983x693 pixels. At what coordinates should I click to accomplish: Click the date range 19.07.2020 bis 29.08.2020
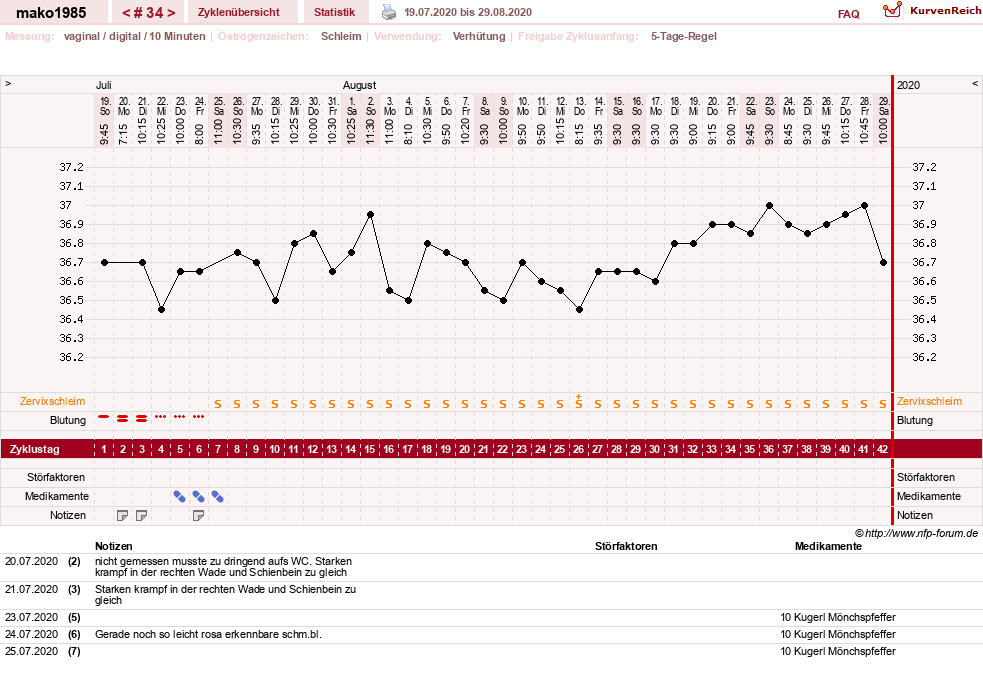point(468,12)
